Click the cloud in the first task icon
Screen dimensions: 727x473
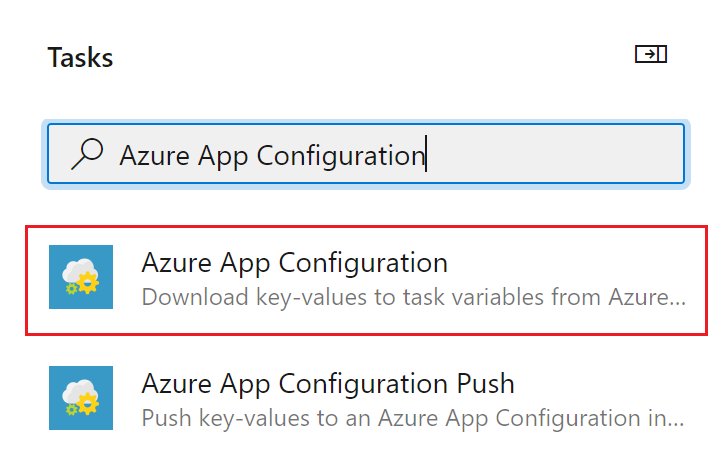79,271
